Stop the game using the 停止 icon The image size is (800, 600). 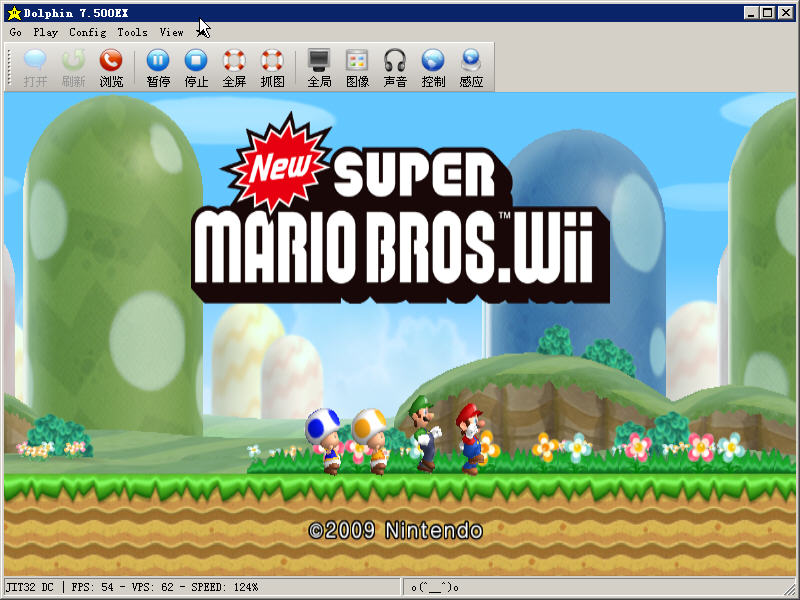(197, 67)
